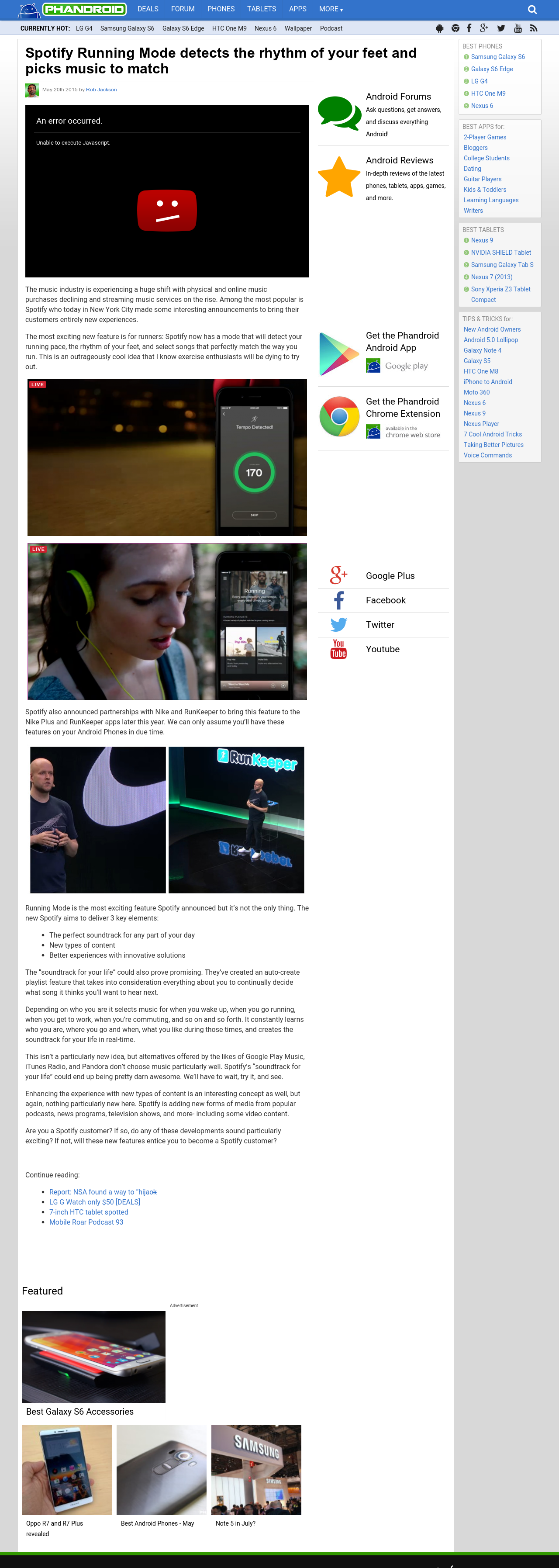Open the 'Report: NSA found a way to hijack' link
This screenshot has height=1568, width=559.
pos(103,1192)
